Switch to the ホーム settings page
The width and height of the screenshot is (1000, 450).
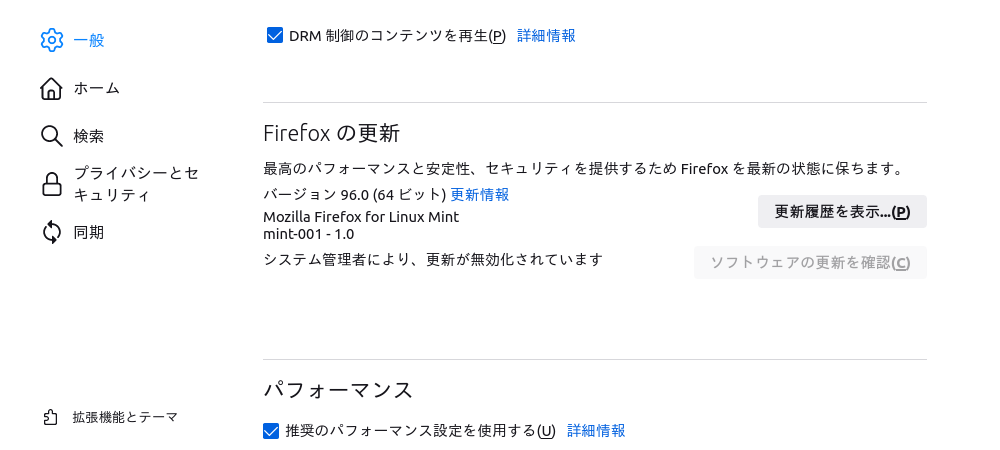point(97,89)
